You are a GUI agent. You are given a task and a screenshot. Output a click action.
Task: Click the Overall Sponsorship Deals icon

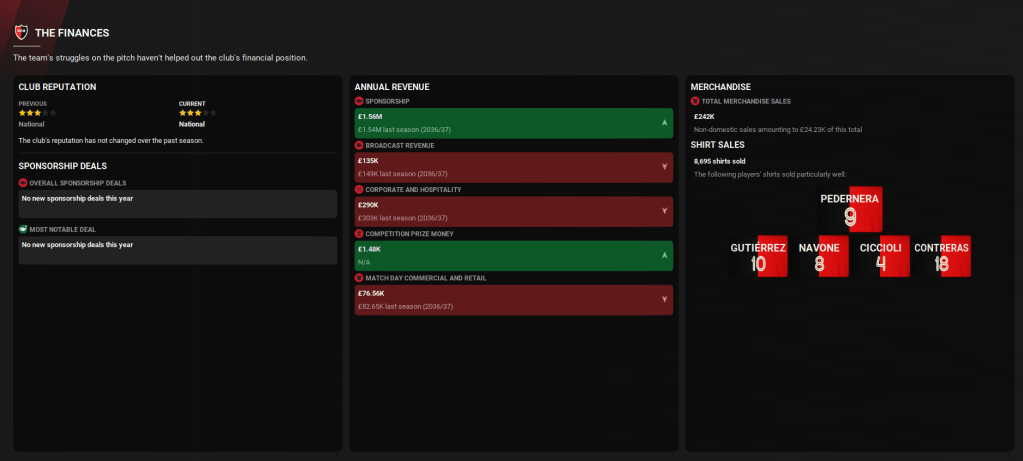point(23,183)
